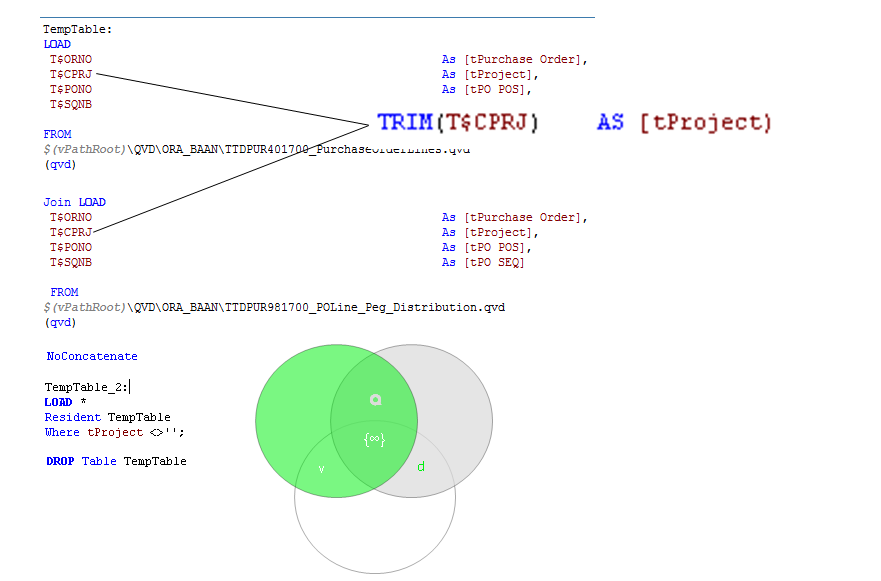Click the "[tPO SEQ]" alias
The height and width of the screenshot is (581, 881).
coord(494,262)
